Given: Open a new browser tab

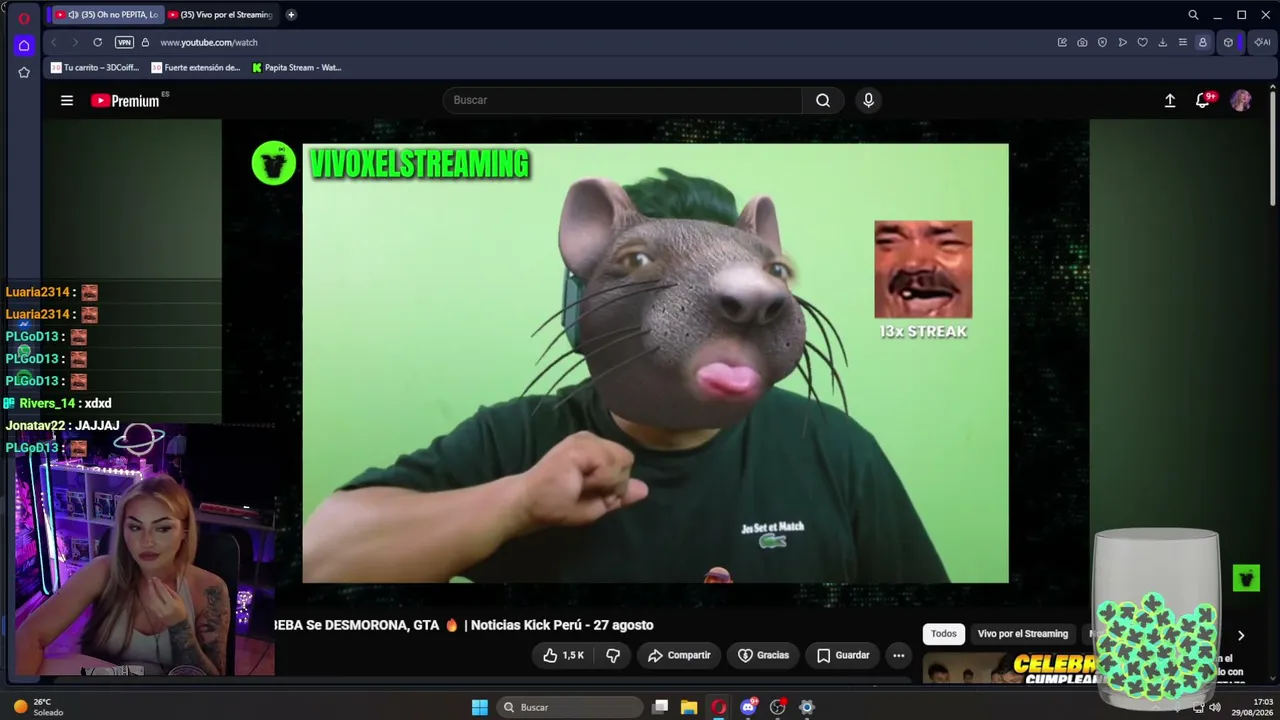Looking at the screenshot, I should [291, 15].
